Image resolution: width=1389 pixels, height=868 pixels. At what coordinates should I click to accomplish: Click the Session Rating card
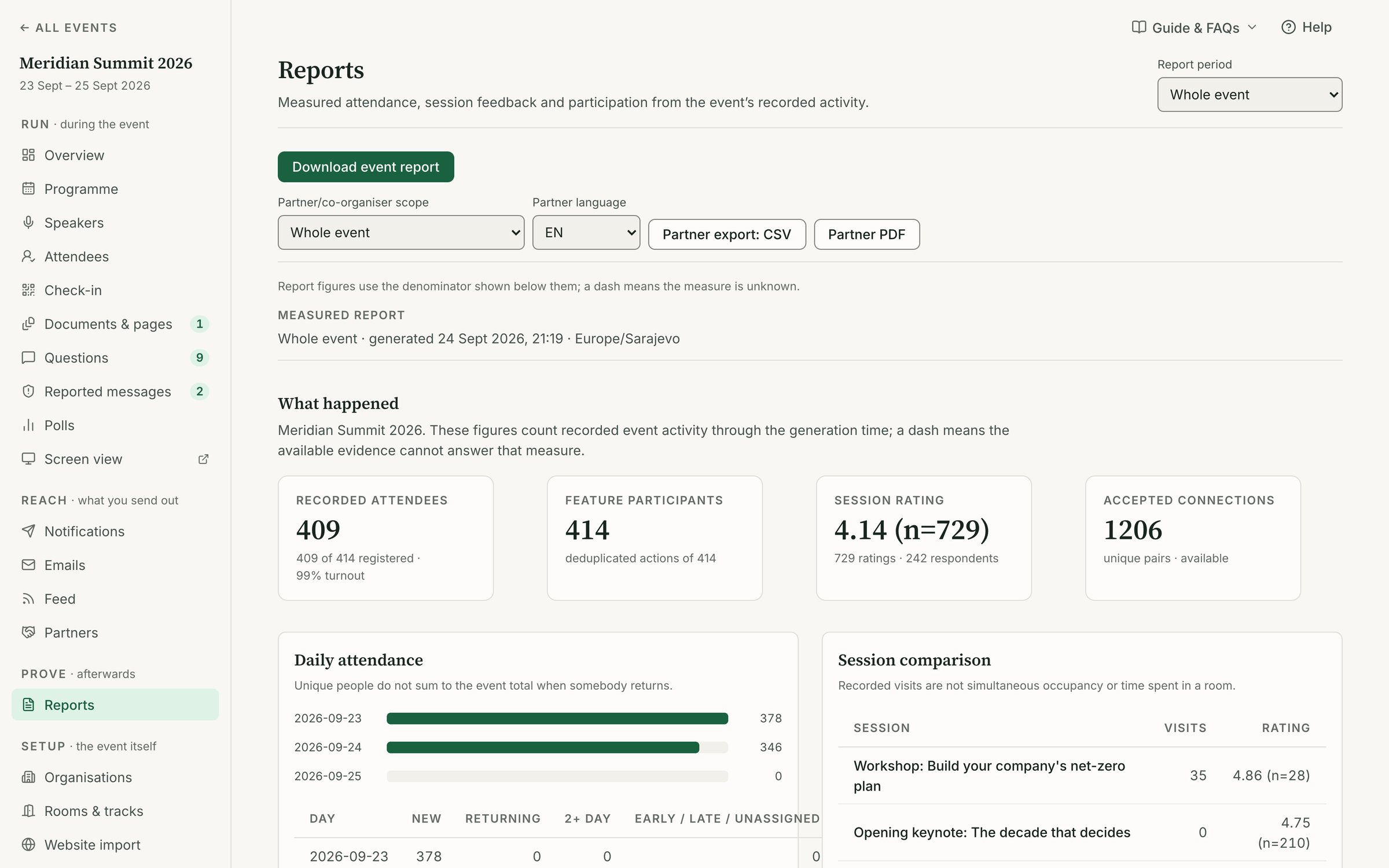924,538
